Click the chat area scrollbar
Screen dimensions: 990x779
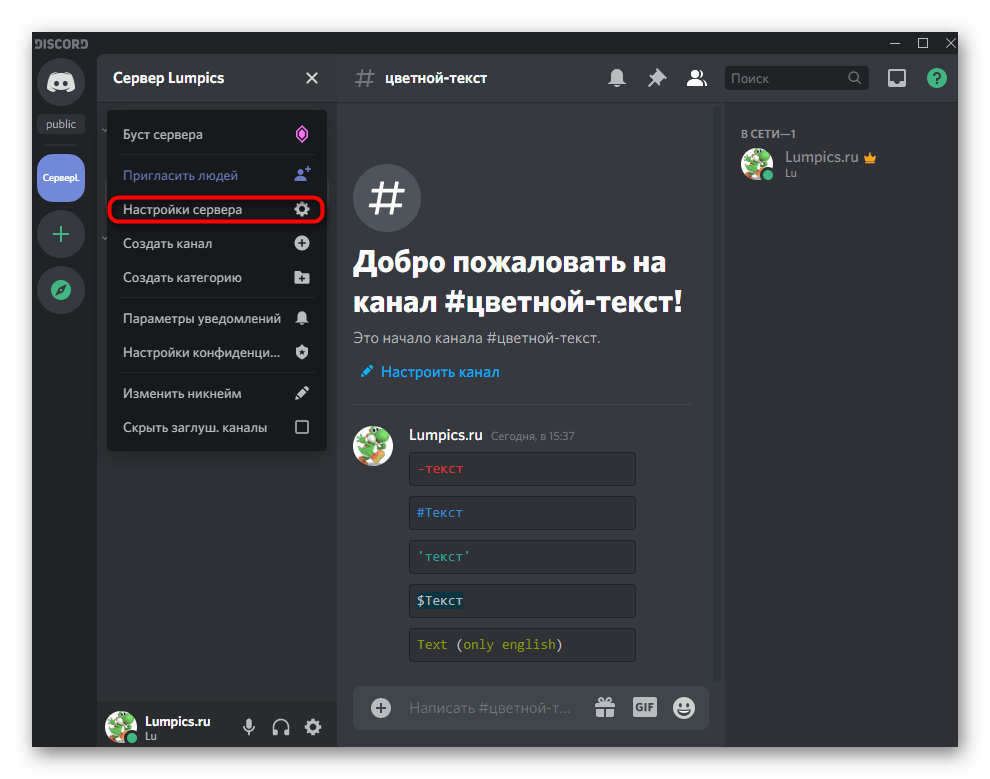coord(717,394)
